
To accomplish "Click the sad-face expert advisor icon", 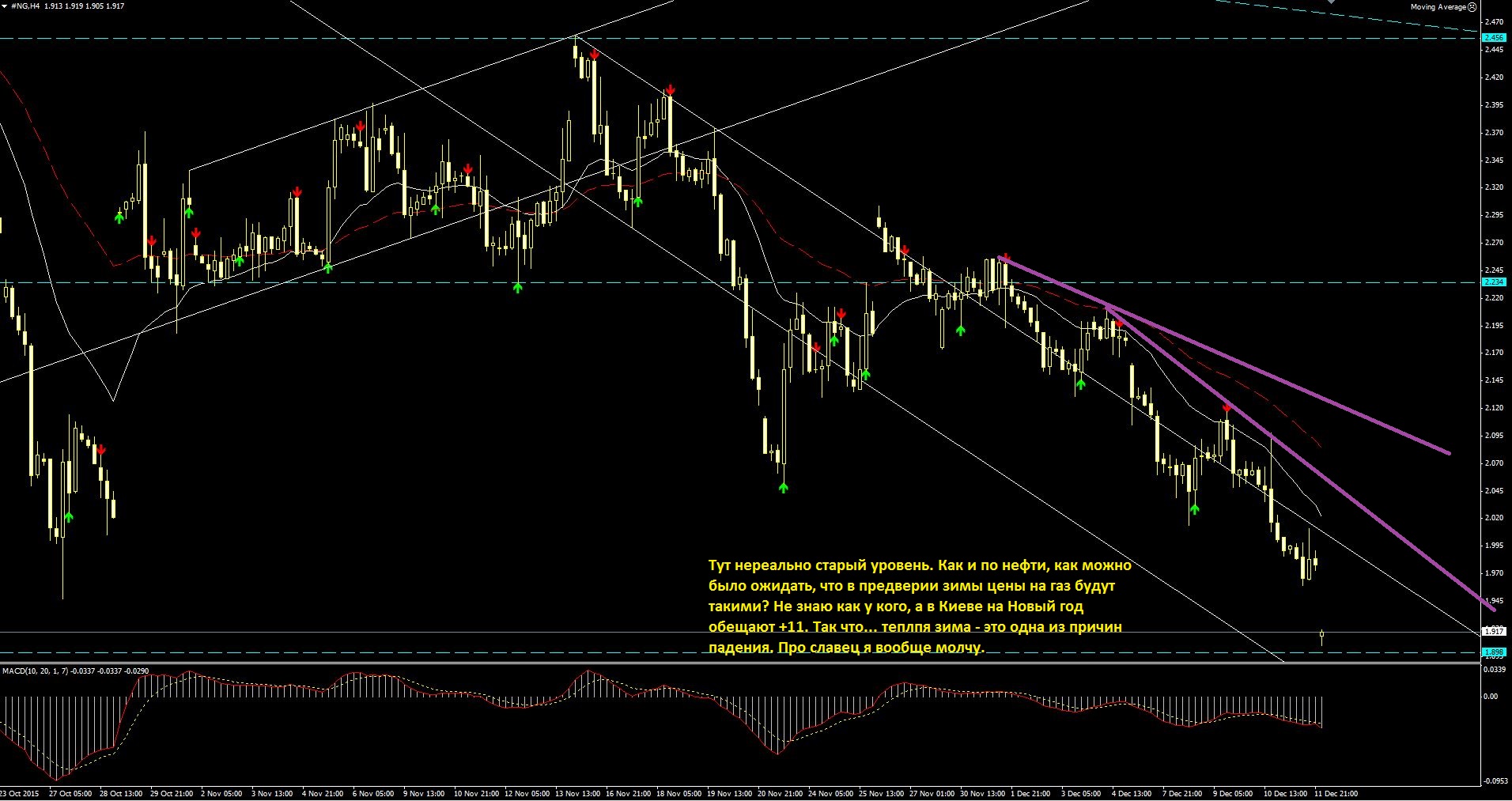I will tap(1472, 7).
